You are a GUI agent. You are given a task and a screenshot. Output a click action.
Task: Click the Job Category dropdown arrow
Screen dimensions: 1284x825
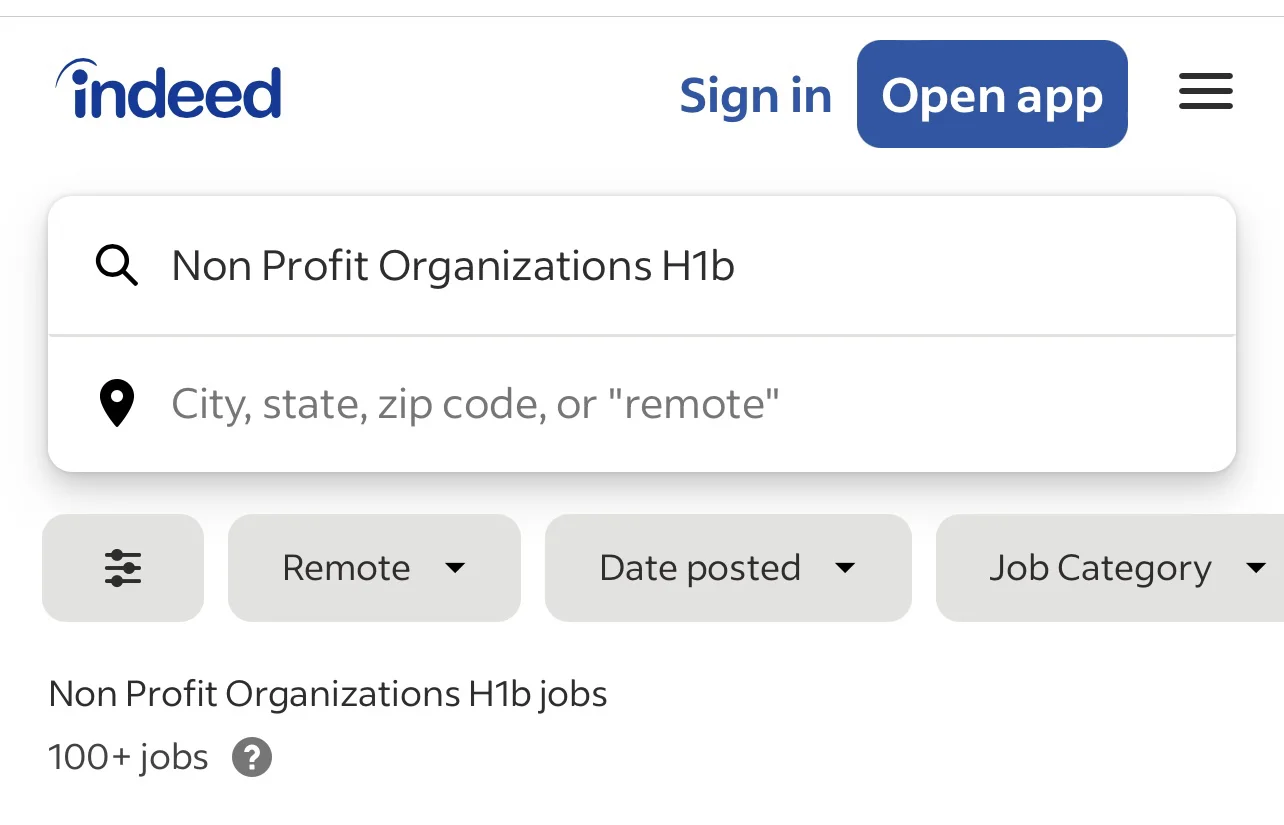(x=1256, y=568)
